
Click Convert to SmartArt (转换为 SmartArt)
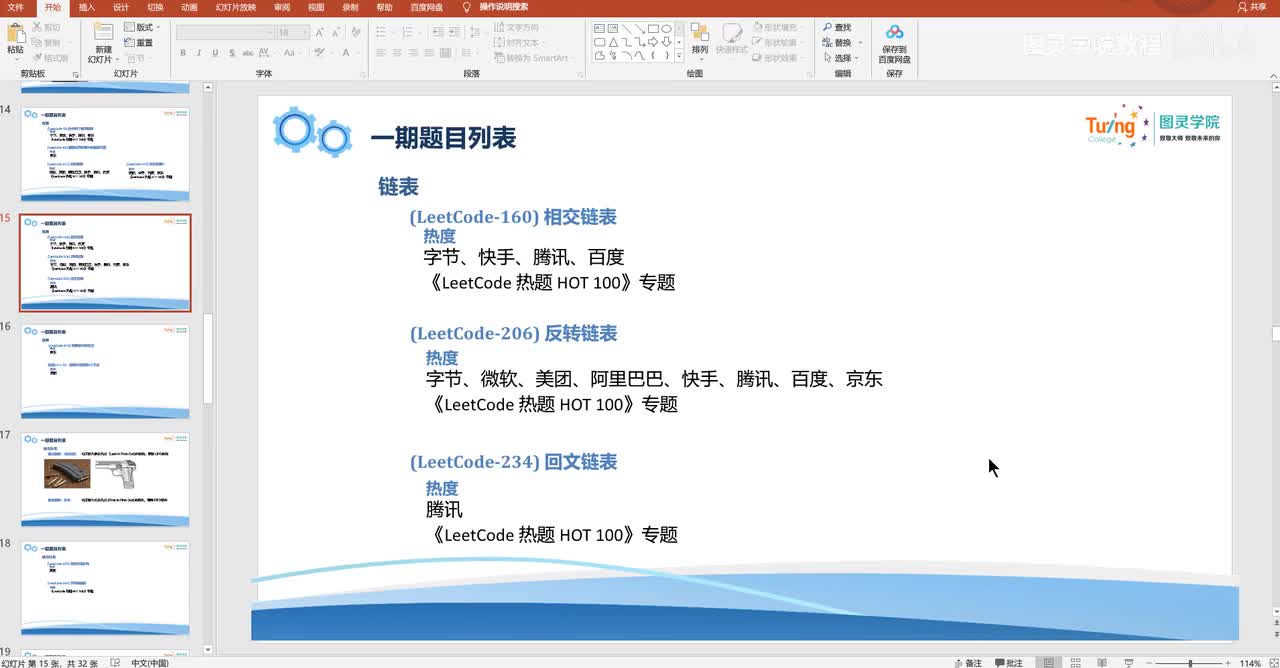pyautogui.click(x=532, y=58)
